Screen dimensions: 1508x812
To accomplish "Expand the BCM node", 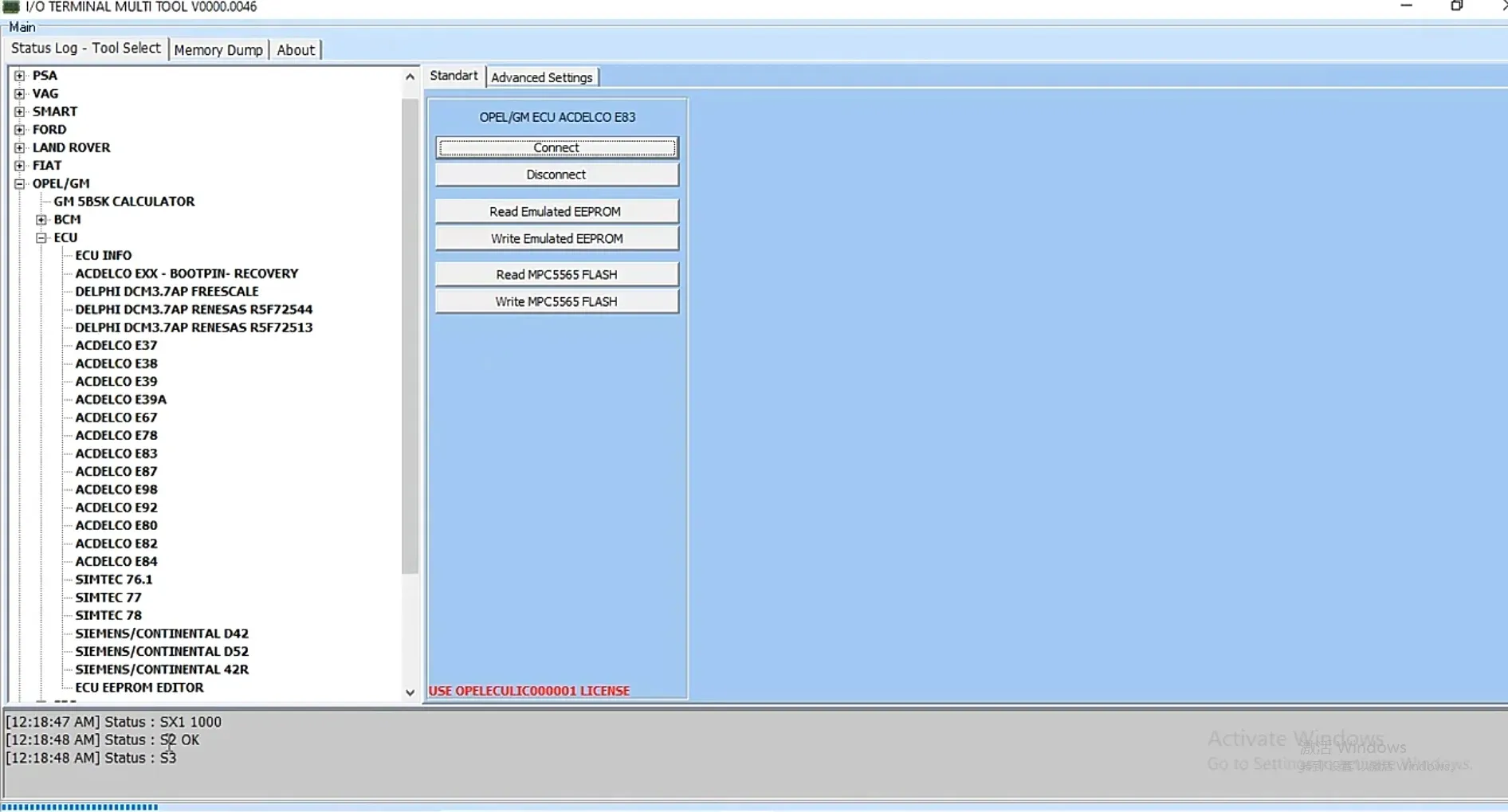I will click(41, 219).
